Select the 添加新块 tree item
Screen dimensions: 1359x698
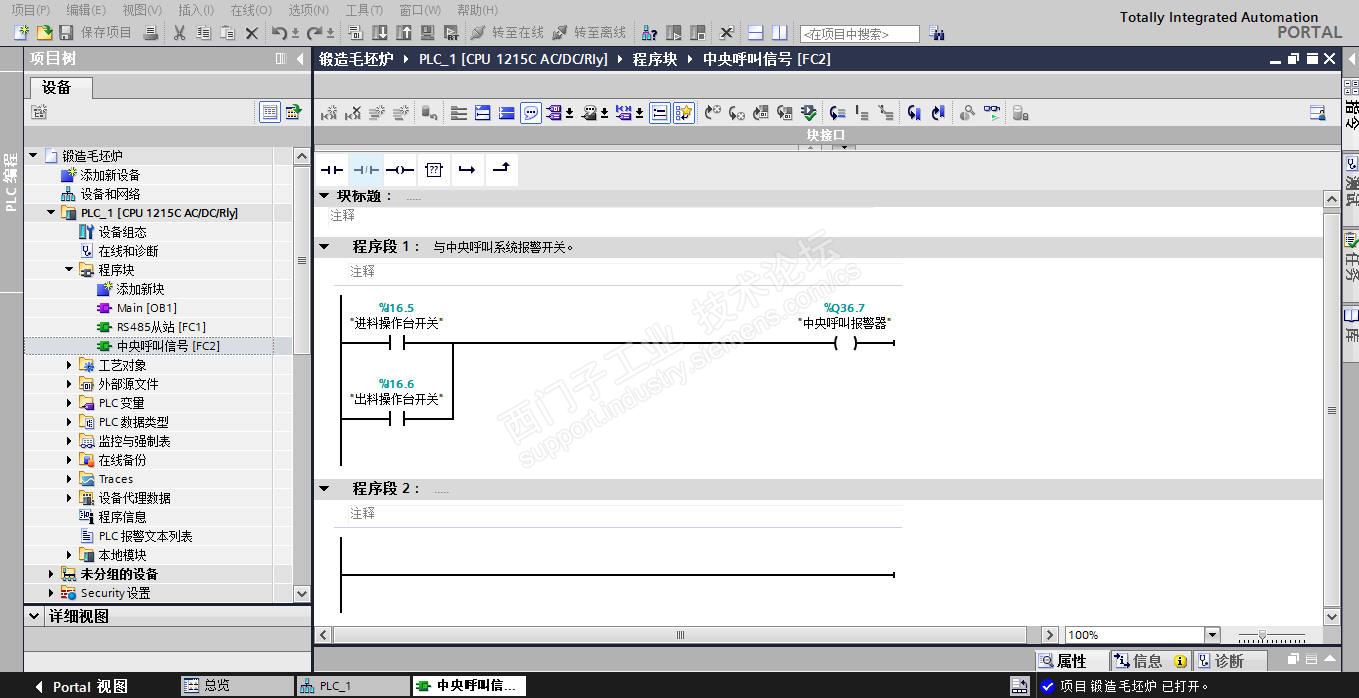tap(140, 289)
